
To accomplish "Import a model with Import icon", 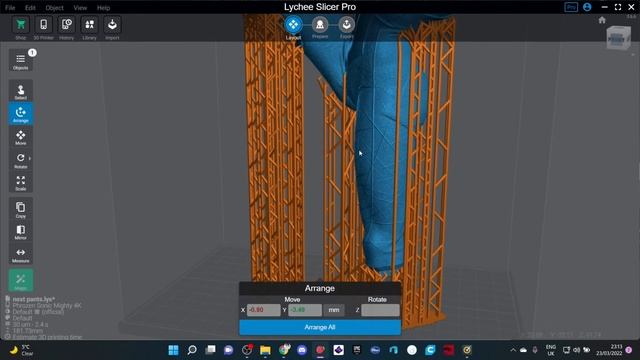I will click(112, 25).
